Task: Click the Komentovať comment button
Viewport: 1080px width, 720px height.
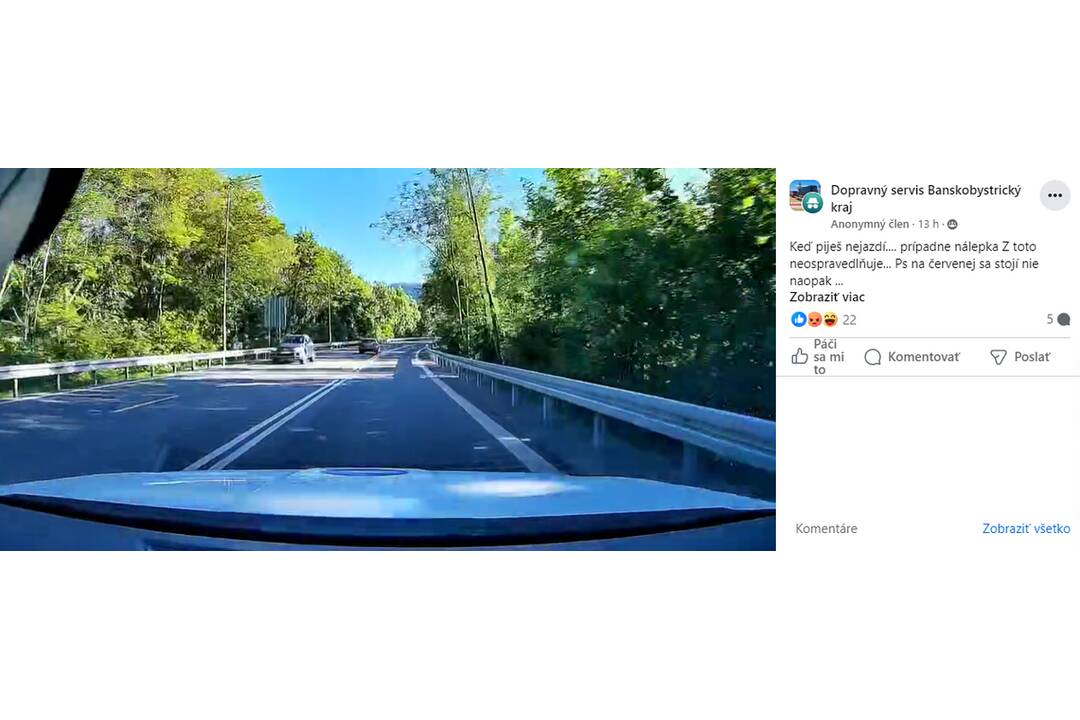Action: [912, 357]
